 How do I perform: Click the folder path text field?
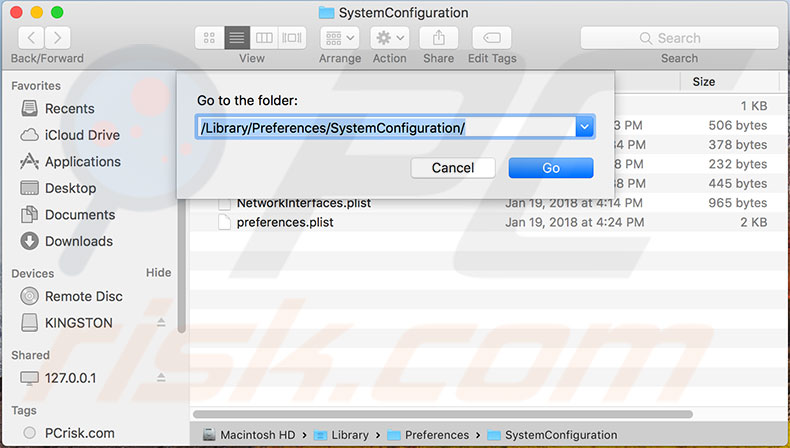click(385, 127)
